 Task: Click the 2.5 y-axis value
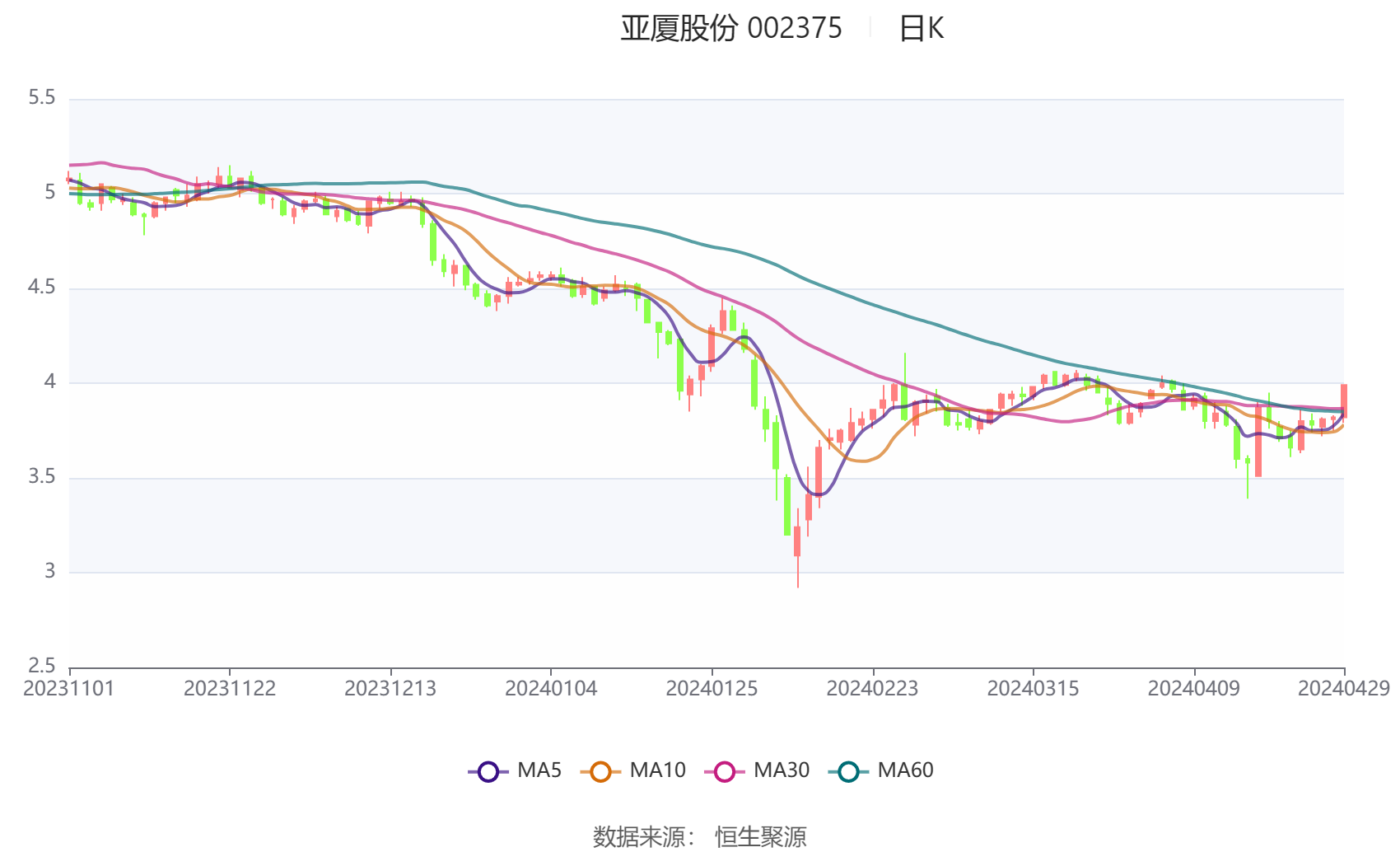42,666
